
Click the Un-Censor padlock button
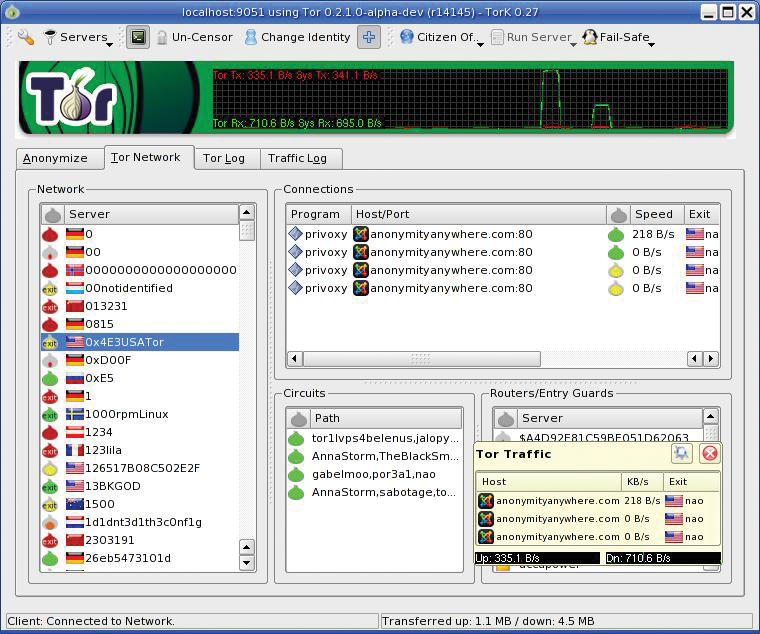click(194, 37)
